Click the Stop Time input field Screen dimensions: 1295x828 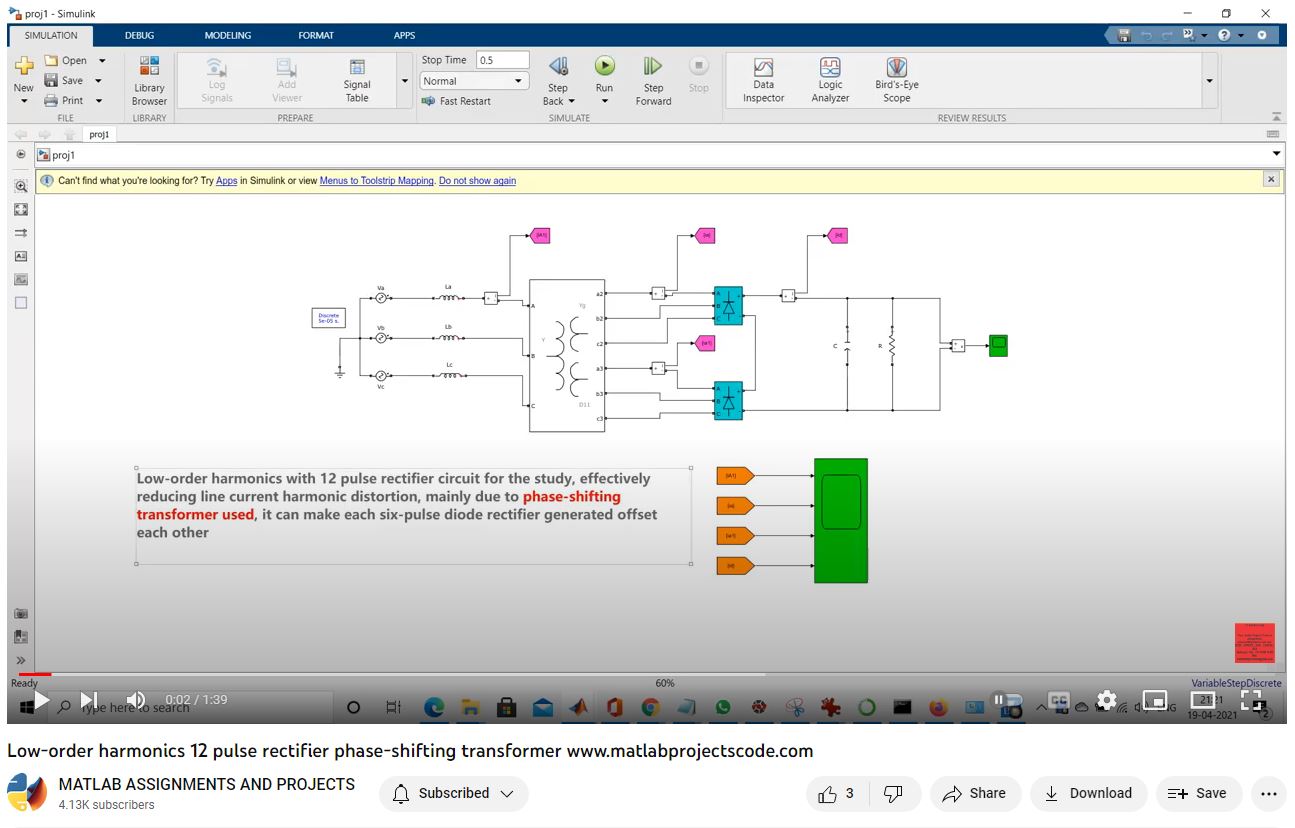pyautogui.click(x=502, y=60)
